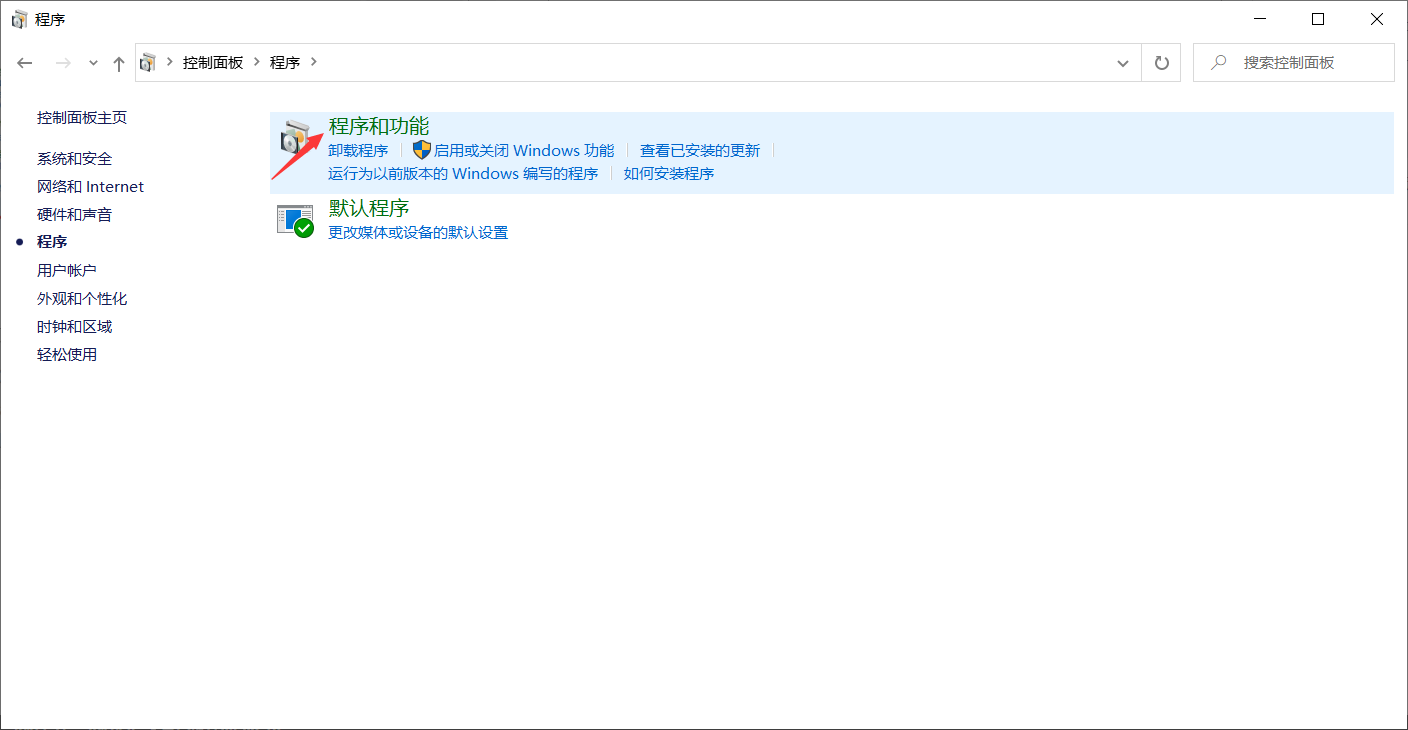
Task: Click 卸载程序 link
Action: pos(358,150)
